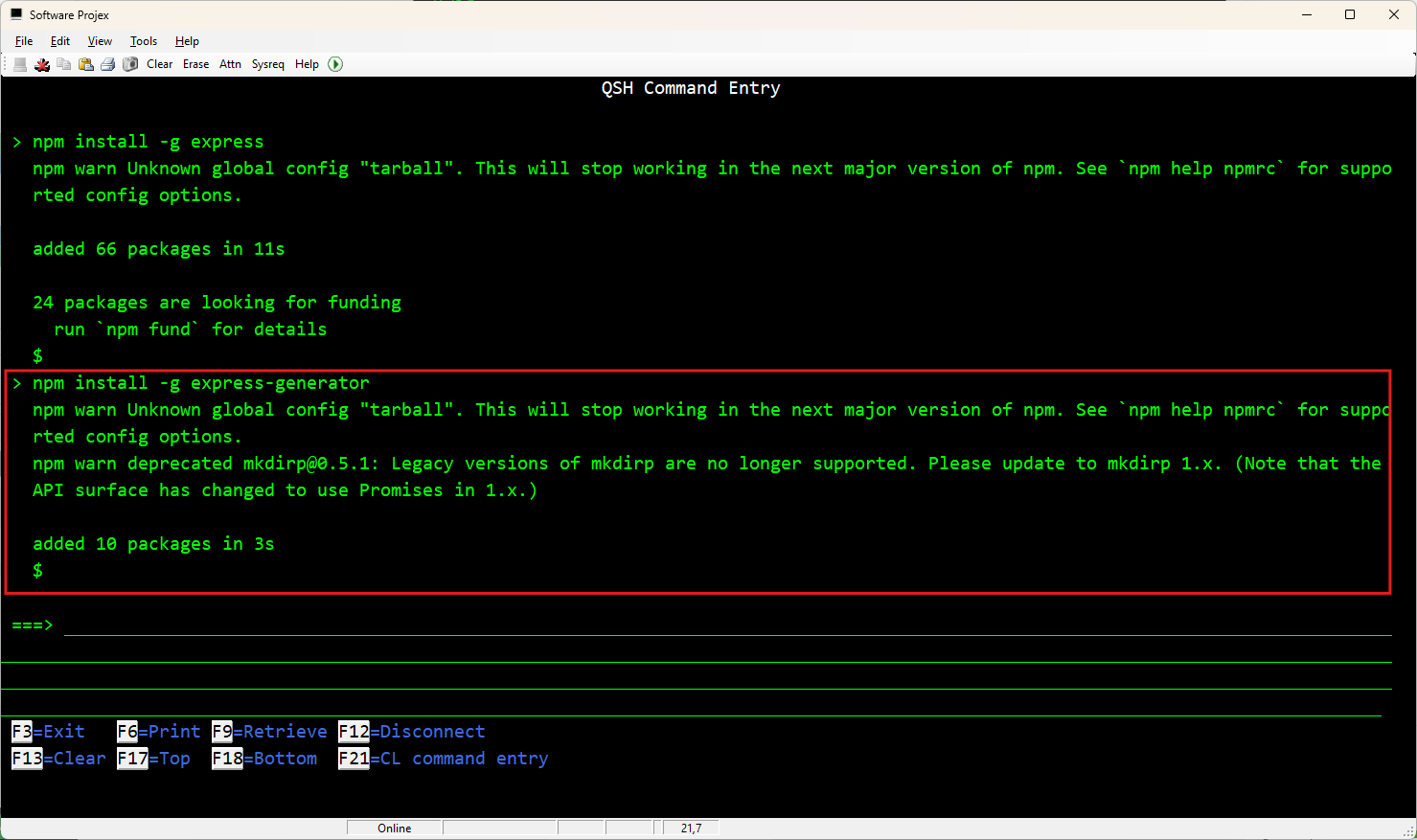Image resolution: width=1417 pixels, height=840 pixels.
Task: Click the Online status bar indicator
Action: 395,829
